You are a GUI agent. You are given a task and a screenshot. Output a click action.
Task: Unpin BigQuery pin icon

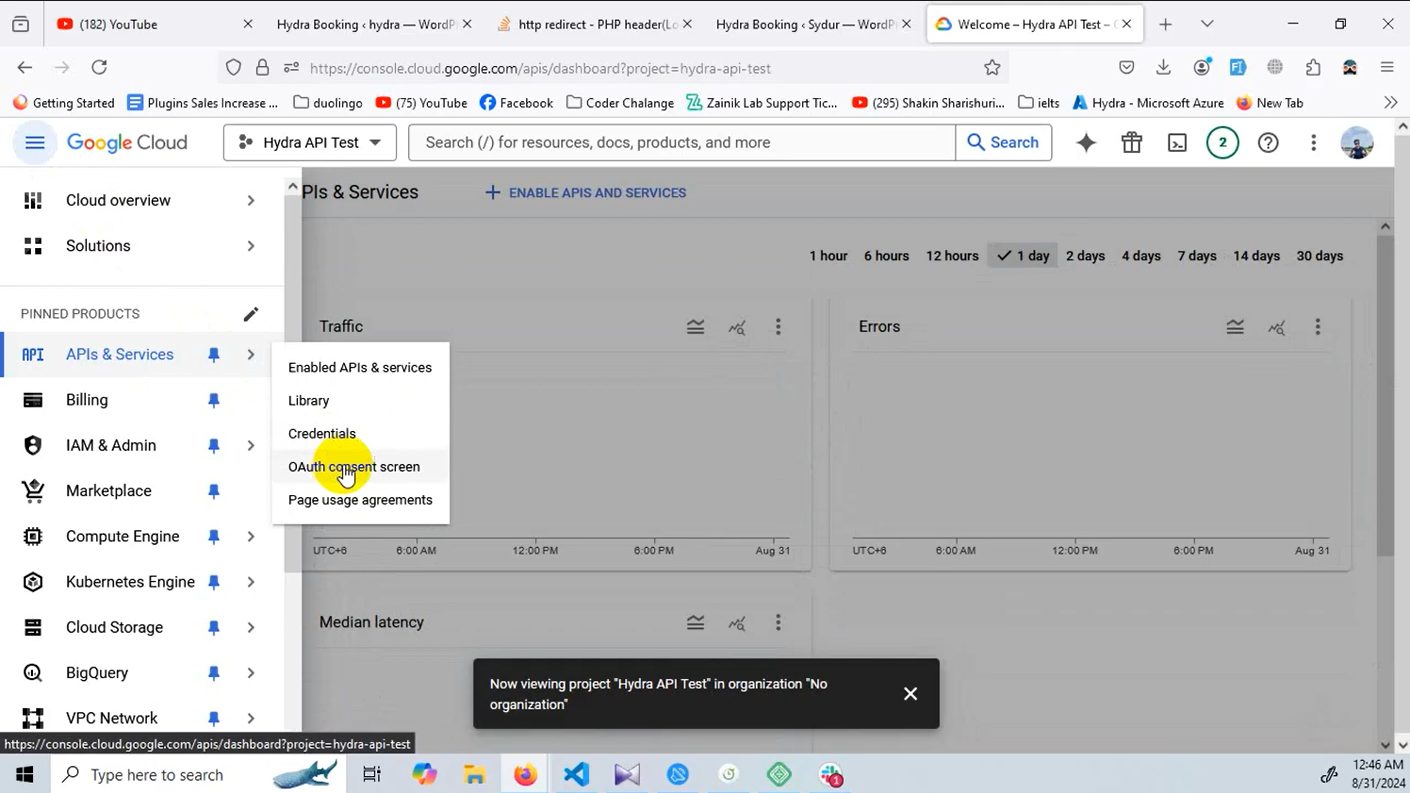point(213,673)
